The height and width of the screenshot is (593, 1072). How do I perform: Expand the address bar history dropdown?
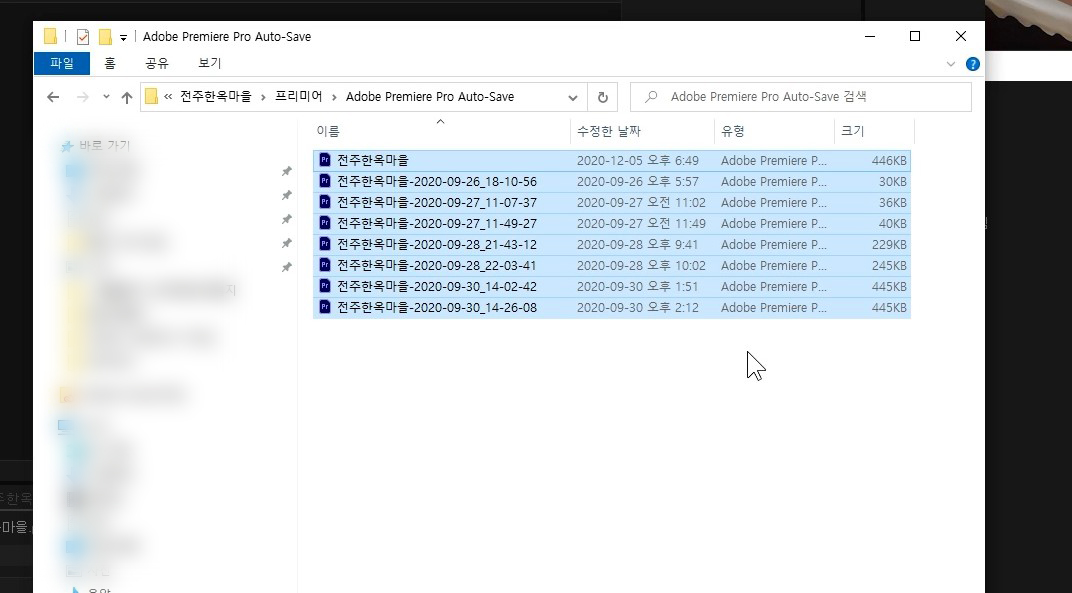tap(573, 97)
